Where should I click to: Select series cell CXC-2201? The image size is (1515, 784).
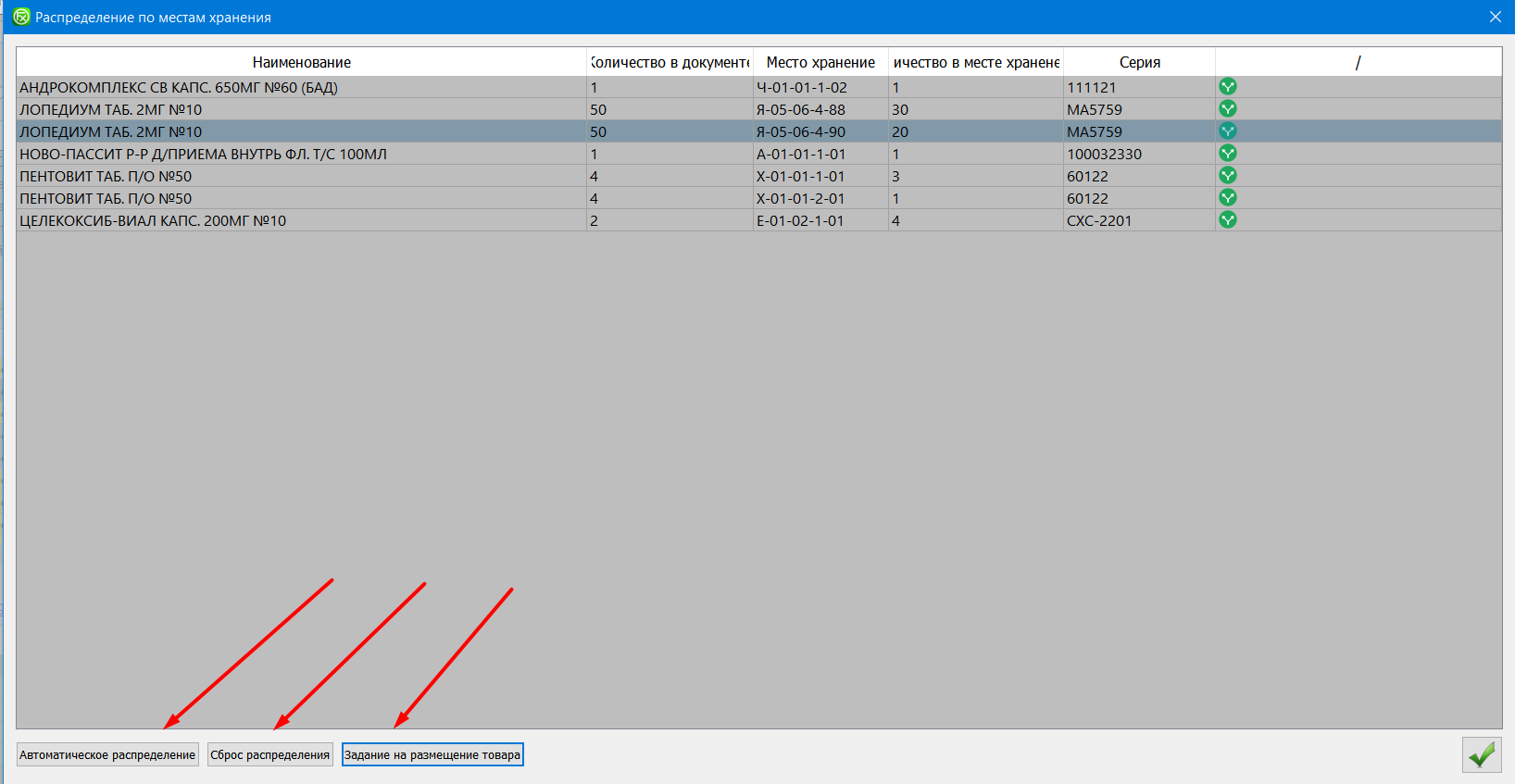[x=1099, y=220]
